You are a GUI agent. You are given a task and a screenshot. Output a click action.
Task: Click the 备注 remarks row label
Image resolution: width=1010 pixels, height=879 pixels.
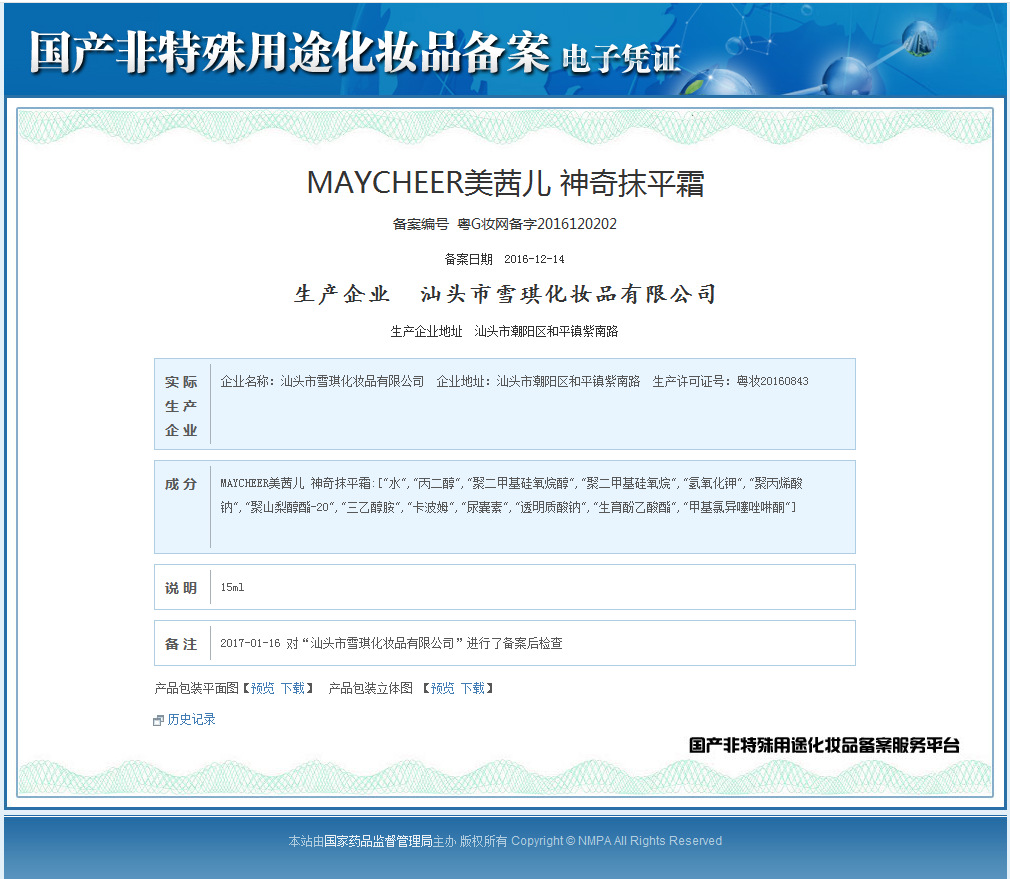pos(181,644)
